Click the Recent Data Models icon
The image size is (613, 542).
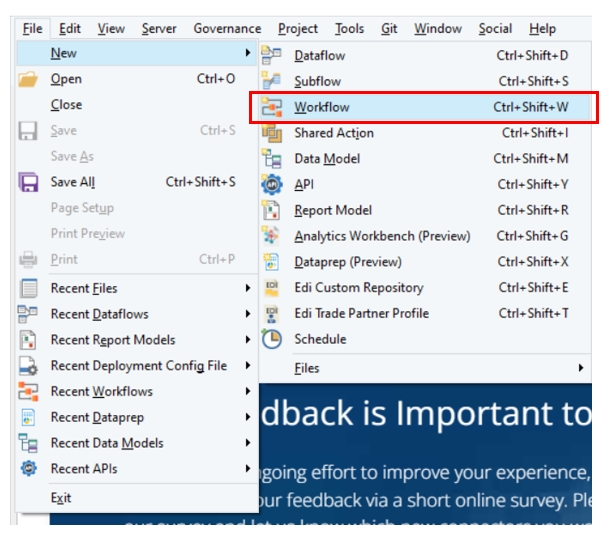[x=28, y=443]
